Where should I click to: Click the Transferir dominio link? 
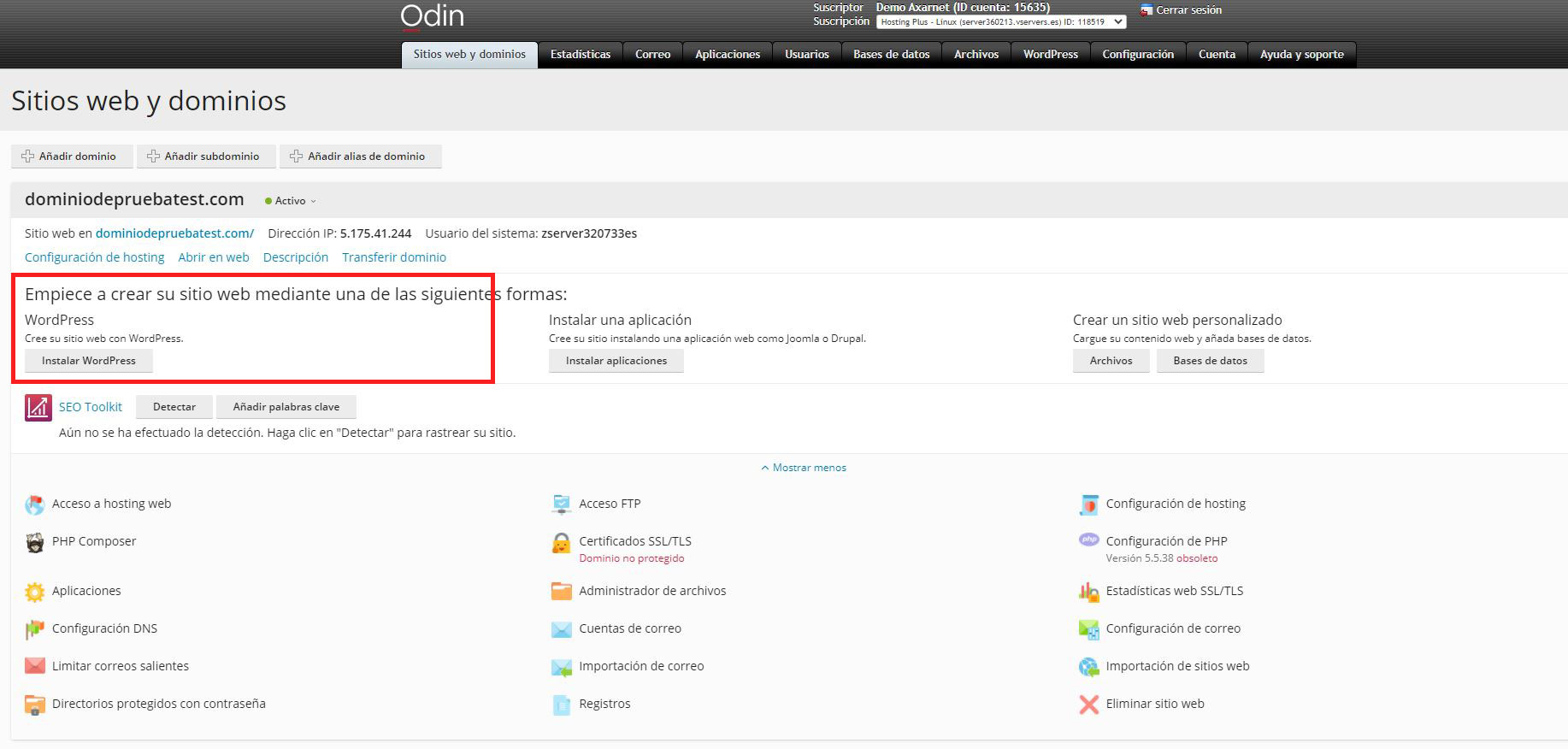click(x=394, y=257)
